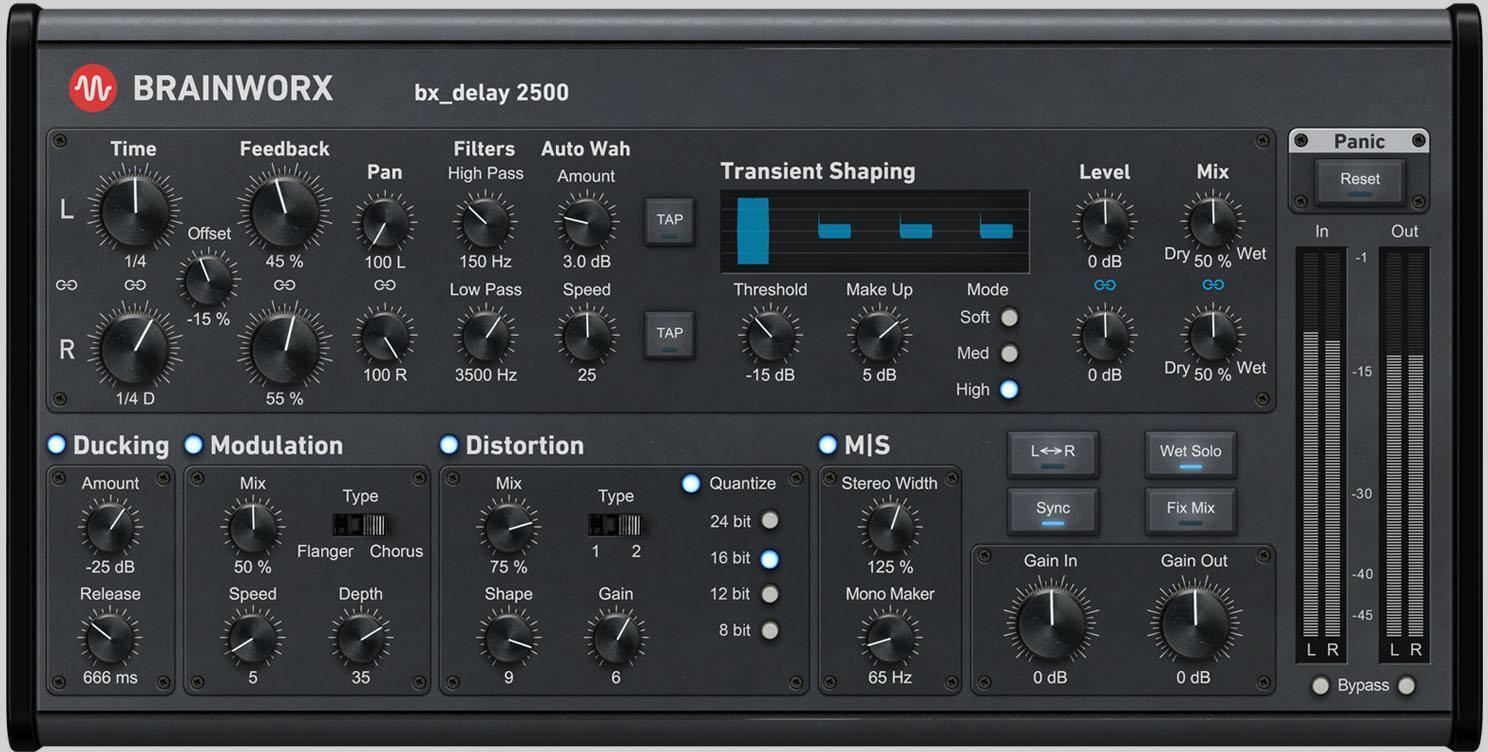
Task: Toggle the plugin Bypass
Action: (1322, 685)
